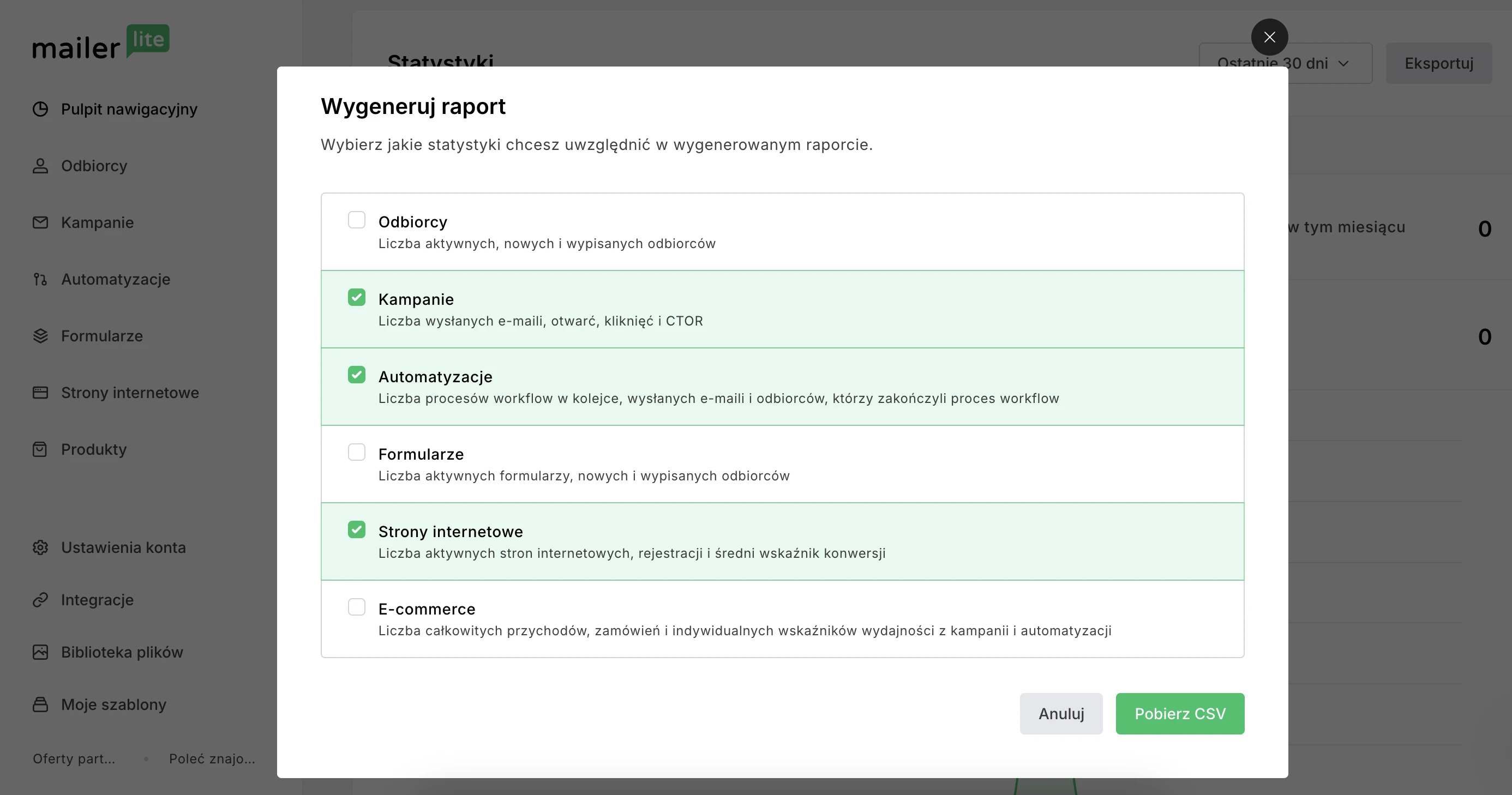The image size is (1512, 795).
Task: Click the Odbiorcy person icon in sidebar
Action: (x=40, y=166)
